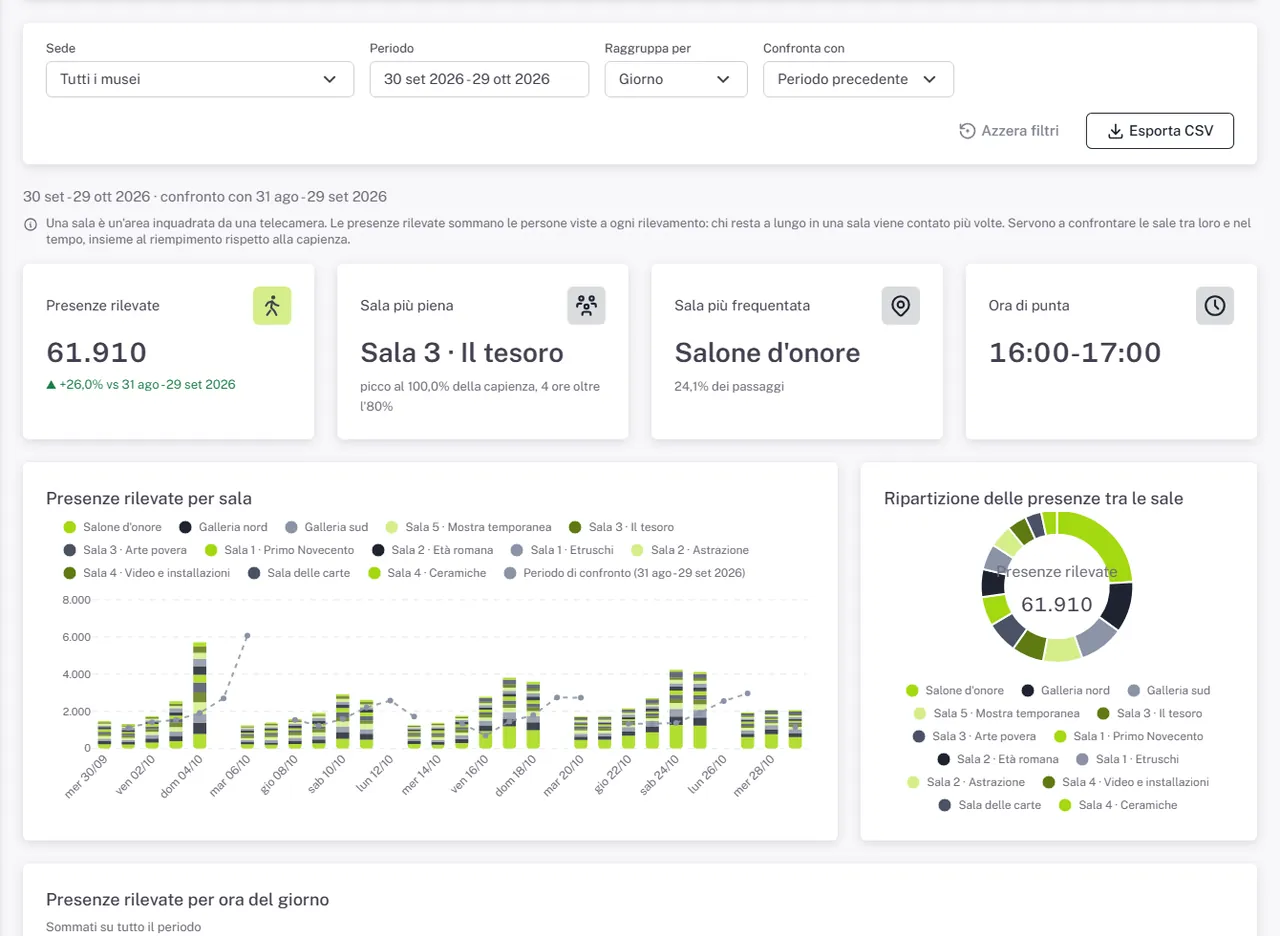Click the green +26,0% comparison text
This screenshot has width=1280, height=936.
click(141, 384)
